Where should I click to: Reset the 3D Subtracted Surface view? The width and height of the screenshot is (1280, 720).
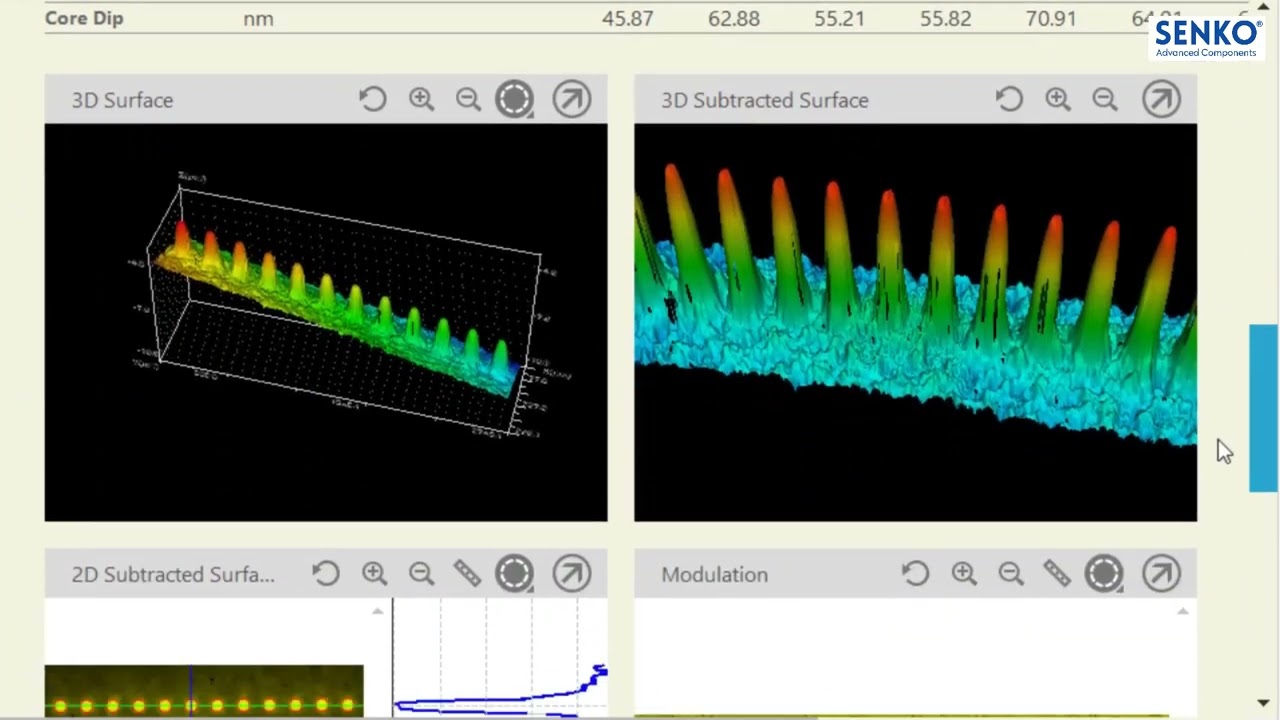pyautogui.click(x=1009, y=99)
